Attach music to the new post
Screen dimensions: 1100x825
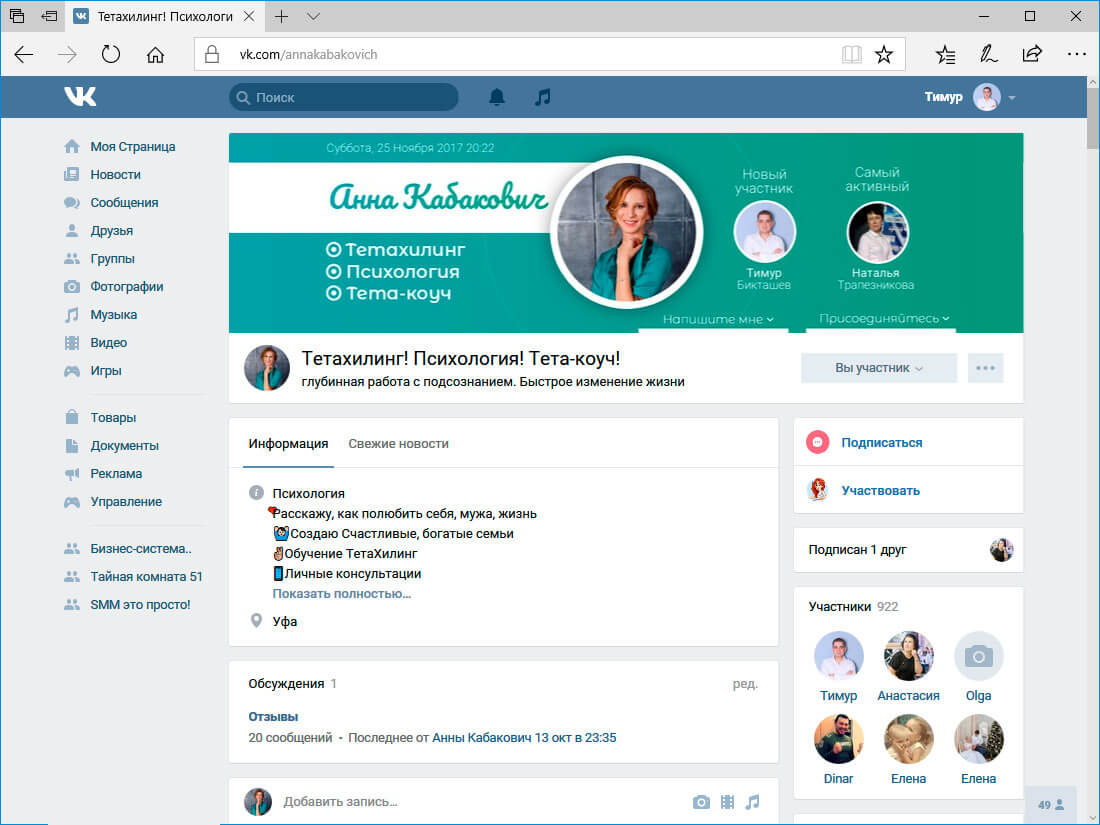click(x=752, y=802)
